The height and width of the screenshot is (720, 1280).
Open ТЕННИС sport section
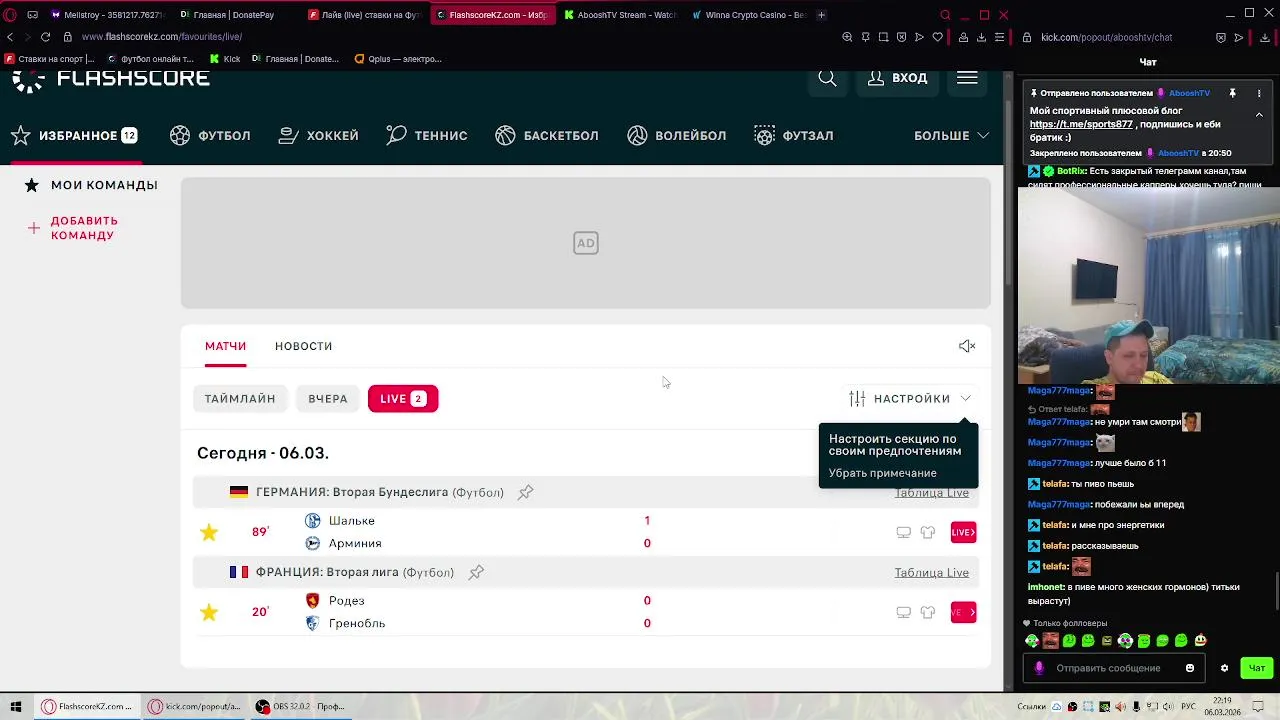[x=426, y=136]
